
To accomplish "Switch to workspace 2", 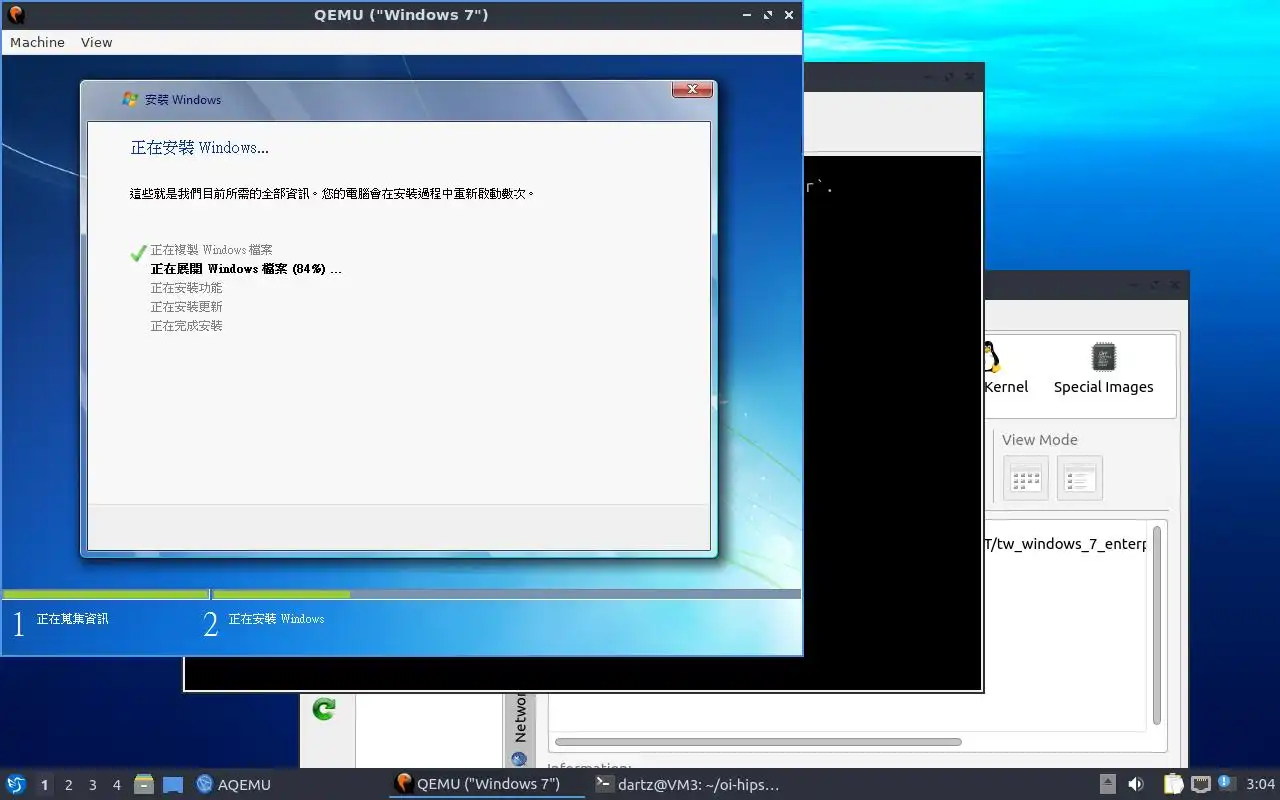I will click(x=68, y=785).
